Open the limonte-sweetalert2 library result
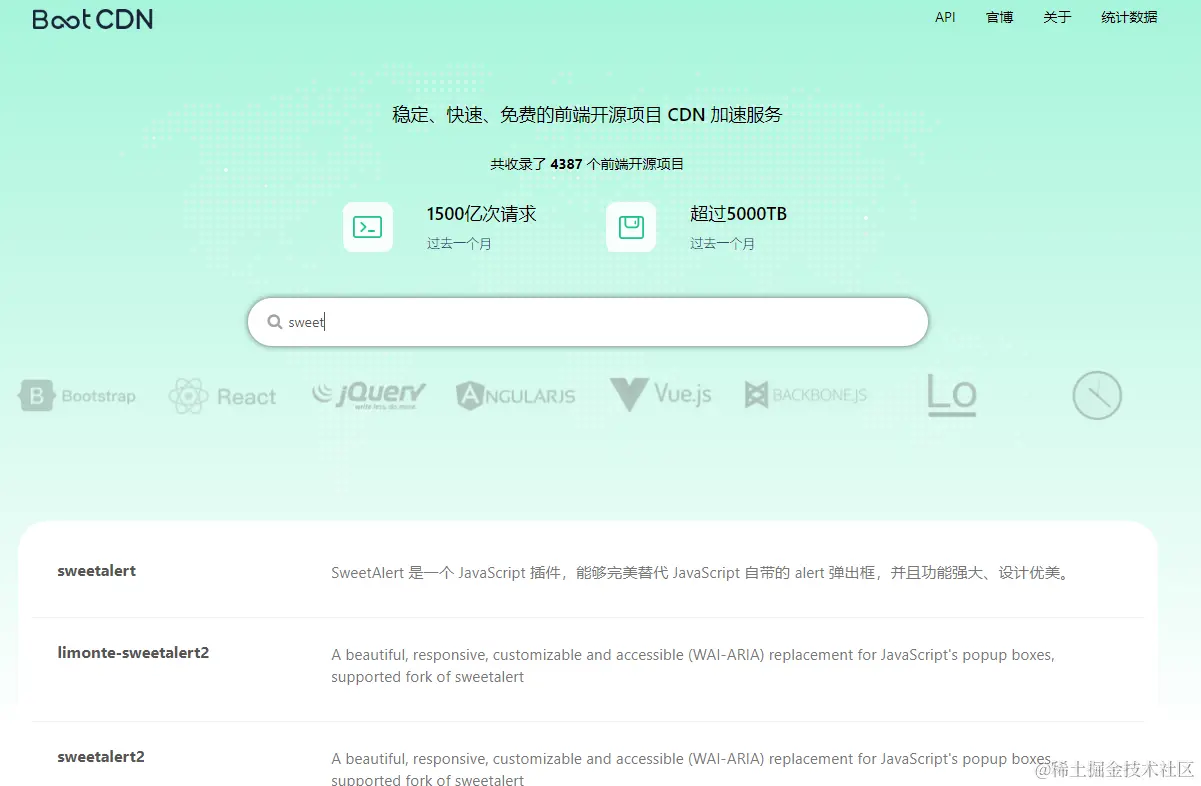This screenshot has height=786, width=1201. point(133,653)
